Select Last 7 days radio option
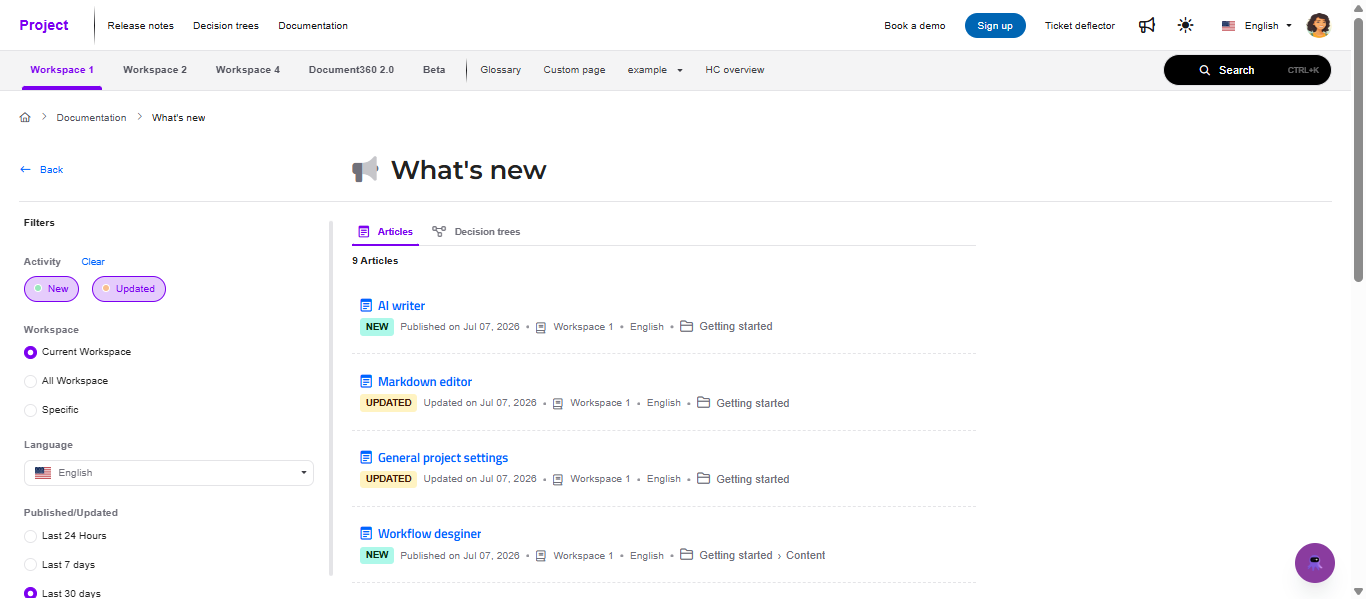1366x599 pixels. (x=31, y=565)
